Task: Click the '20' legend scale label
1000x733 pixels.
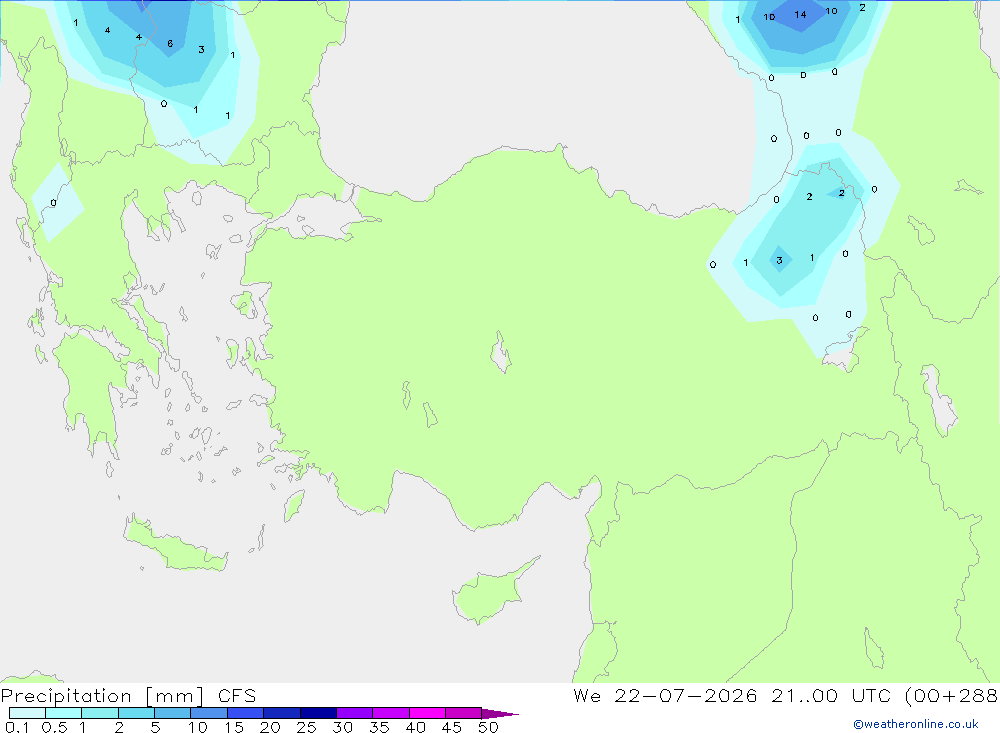Action: pyautogui.click(x=270, y=727)
